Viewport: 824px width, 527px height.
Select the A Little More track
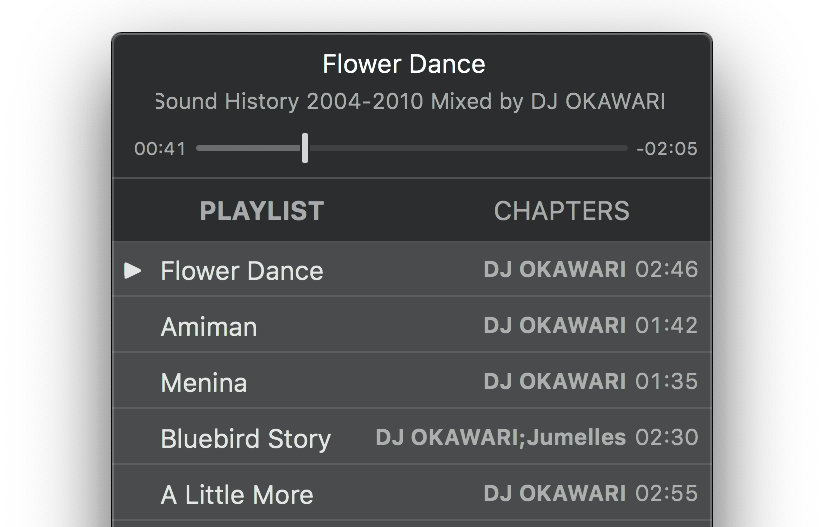(237, 495)
